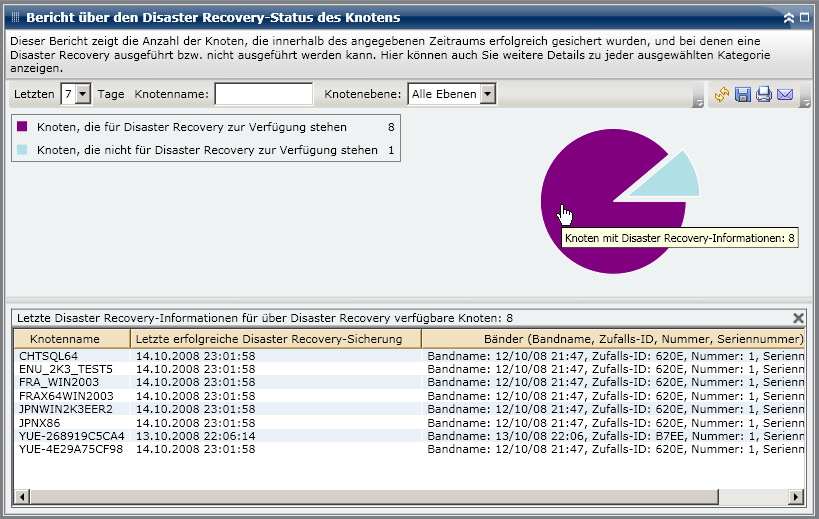Click legend text Knoten, die nicht für Disaster Recovery
Viewport: 819px width, 519px height.
point(207,150)
